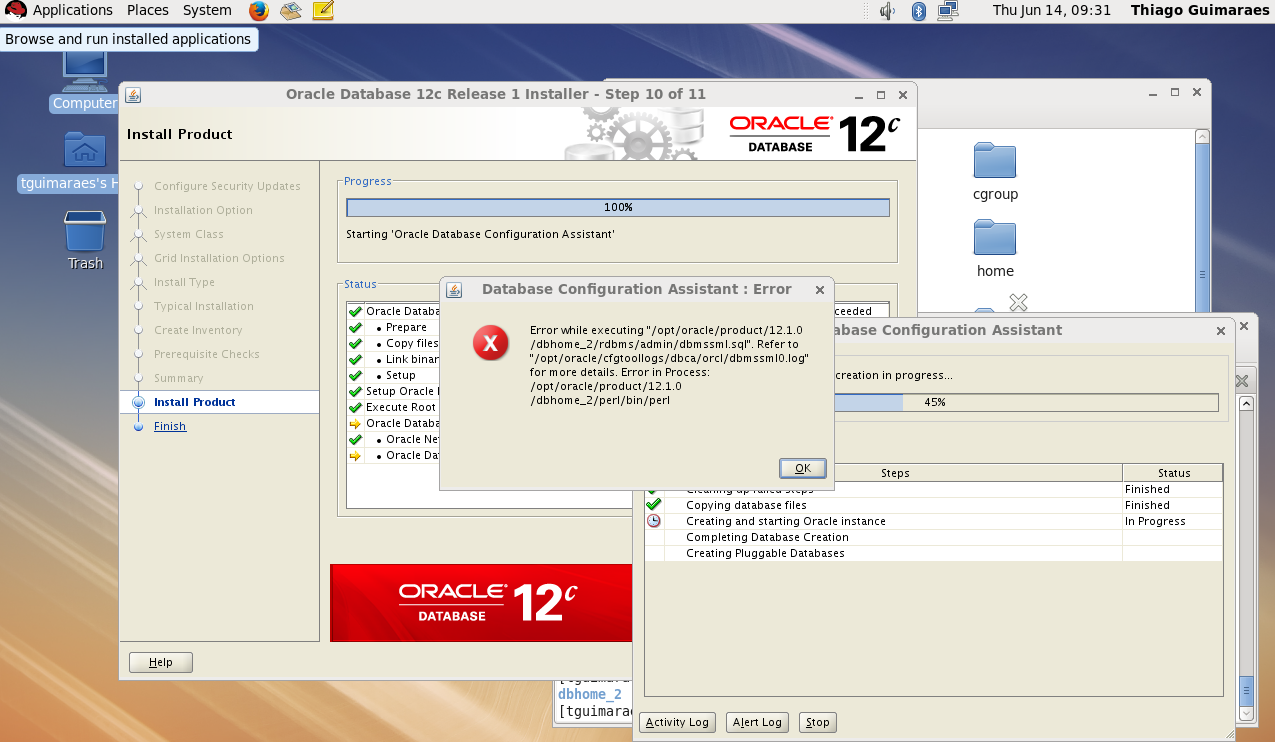Click the yellow arrow beside the Oracle Database step
The image size is (1275, 743).
[355, 423]
